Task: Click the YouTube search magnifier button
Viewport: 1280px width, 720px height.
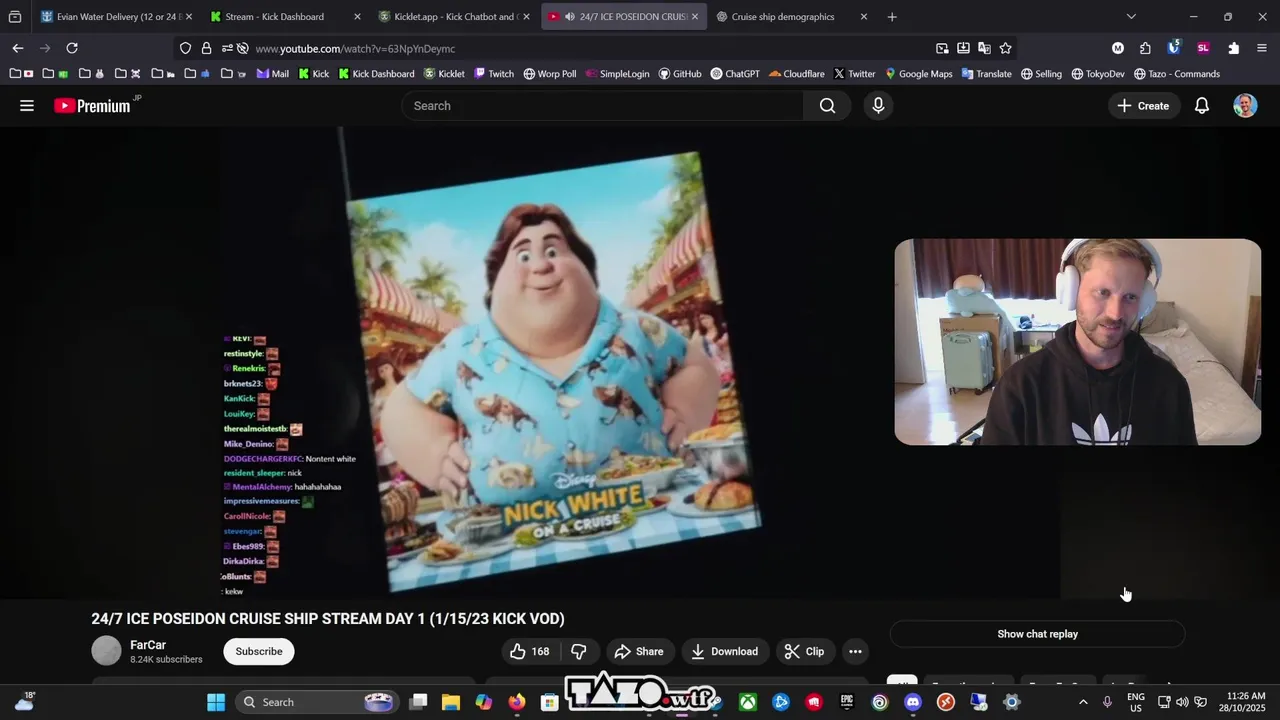Action: coord(827,106)
